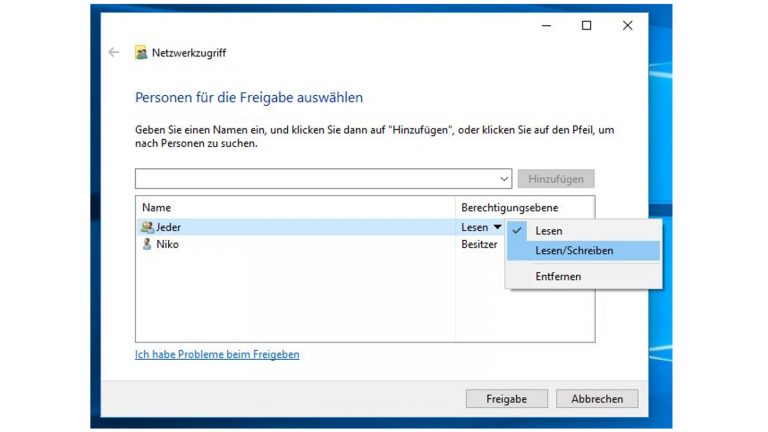
Task: Click into the person name text field
Action: tap(316, 179)
